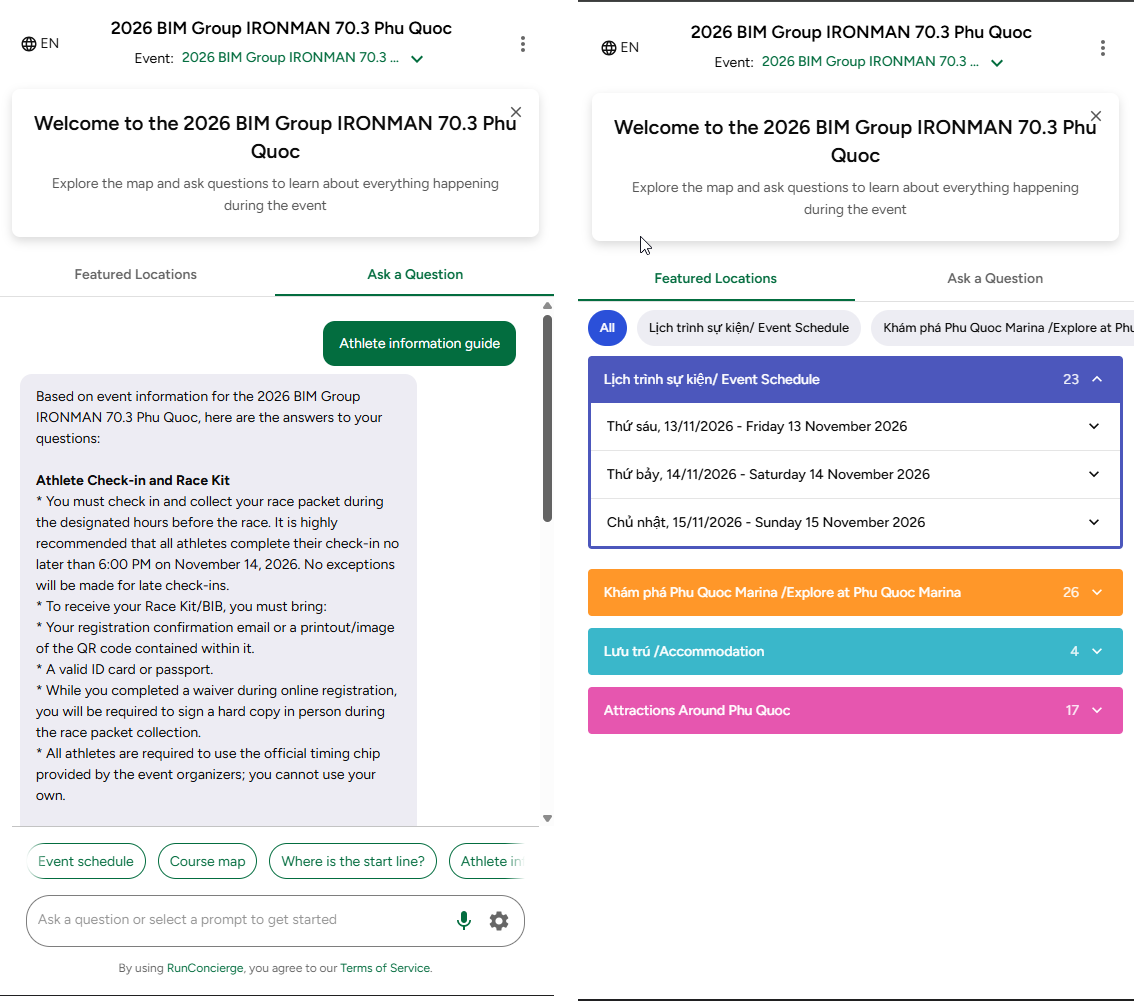The height and width of the screenshot is (1001, 1134).
Task: Select the Lịch trình sự kiện/ Event Schedule filter chip
Action: click(x=749, y=328)
